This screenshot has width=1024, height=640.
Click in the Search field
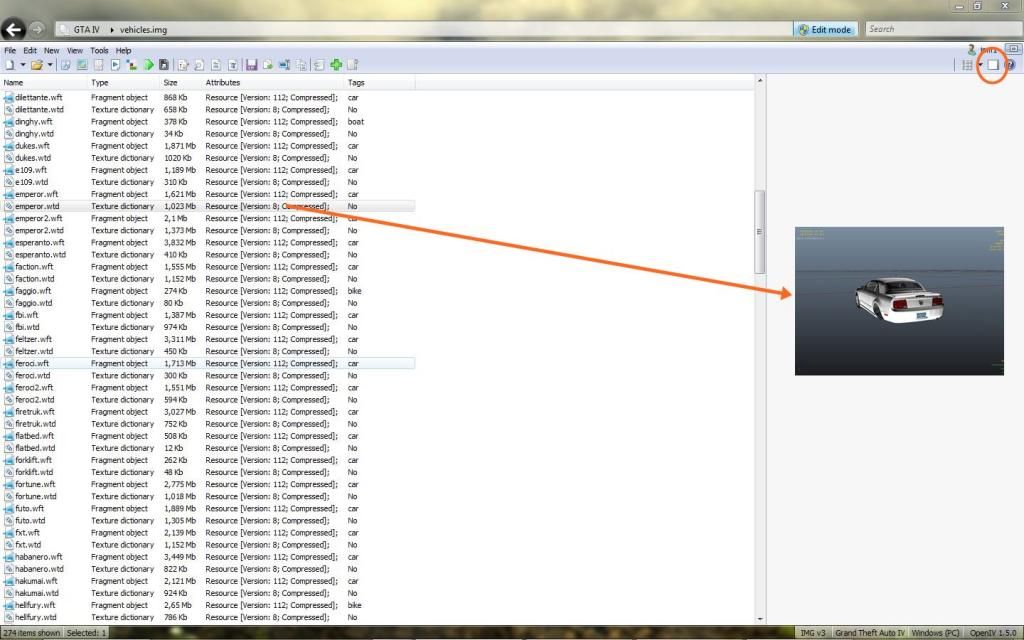pos(940,29)
